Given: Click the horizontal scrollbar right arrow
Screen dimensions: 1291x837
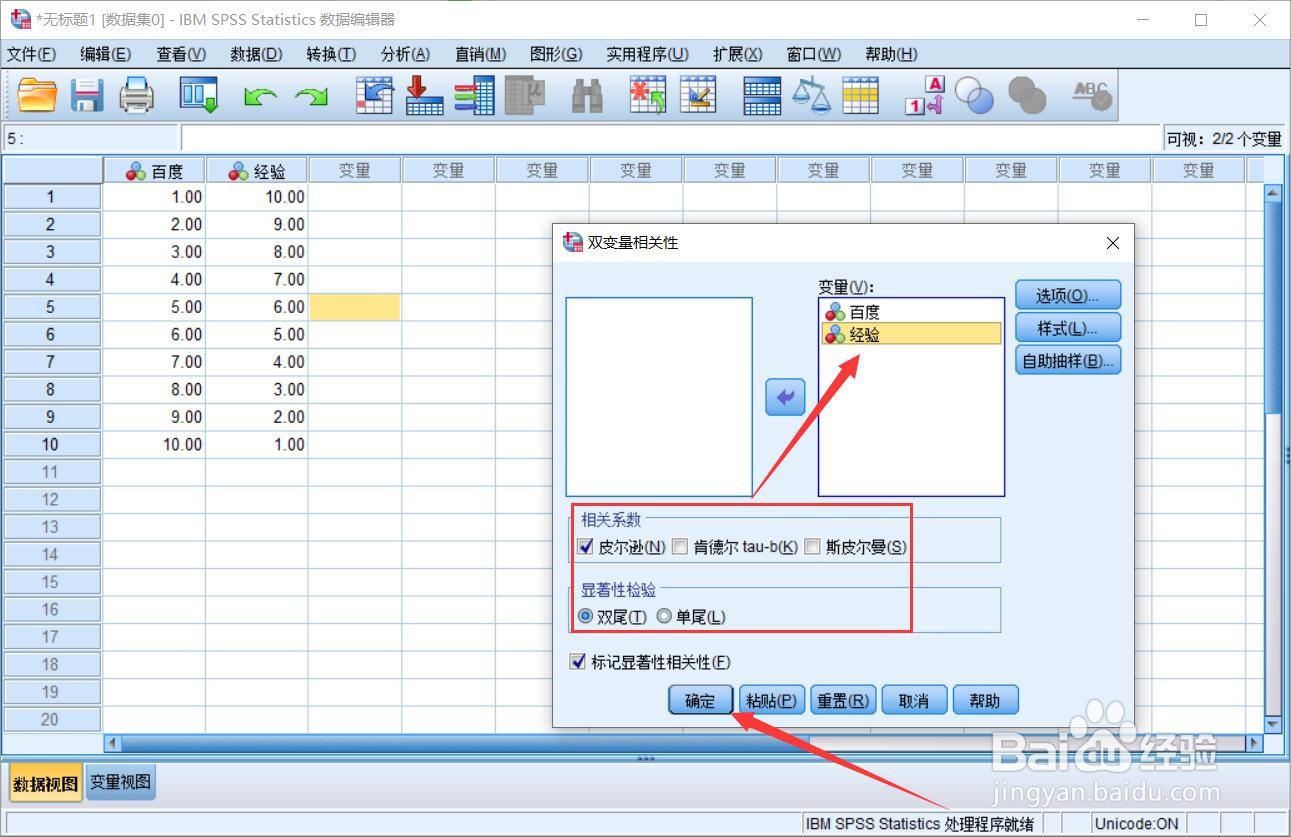Looking at the screenshot, I should pyautogui.click(x=1254, y=743).
